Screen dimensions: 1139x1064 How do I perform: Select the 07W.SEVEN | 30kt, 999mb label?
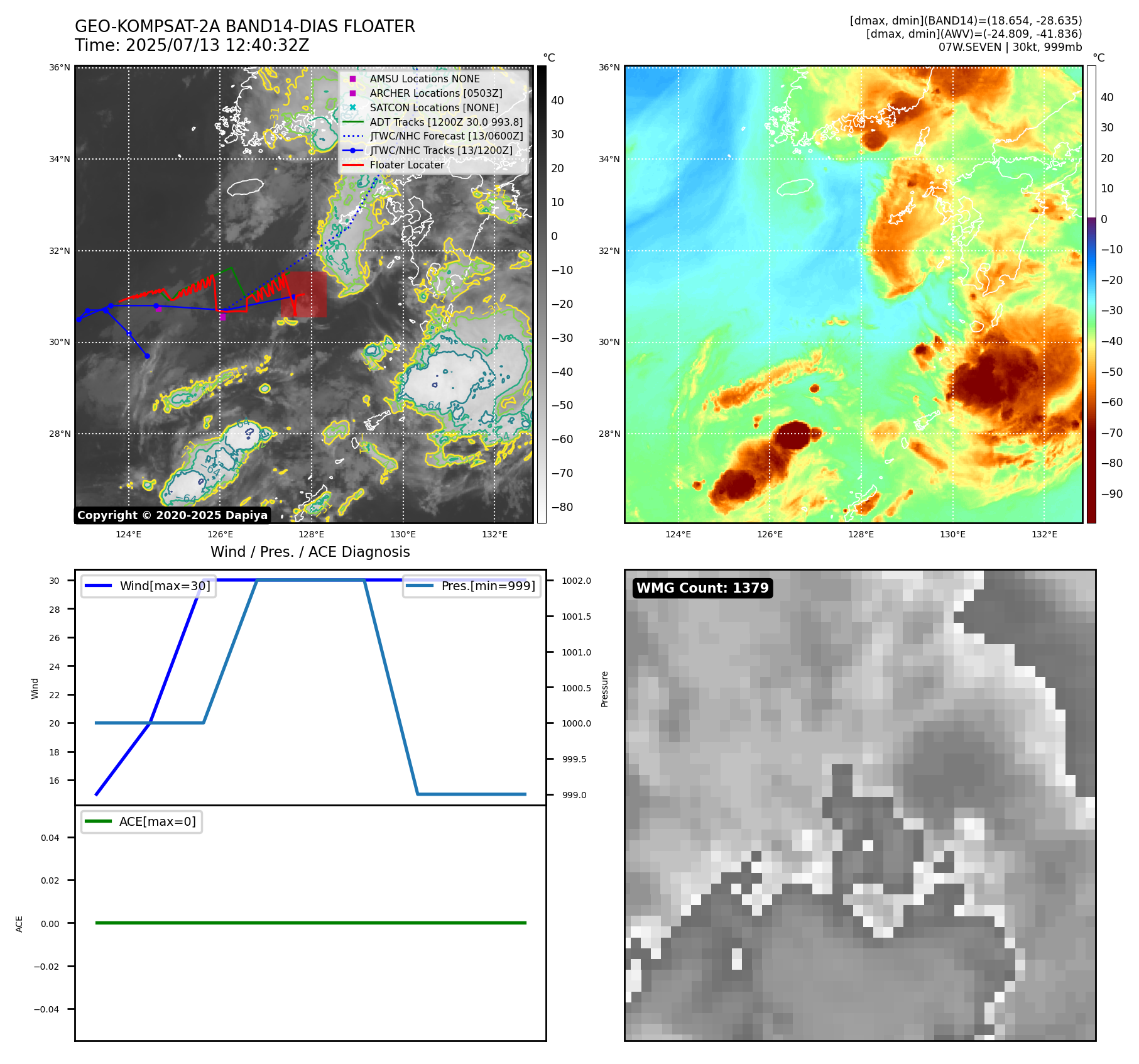(1010, 47)
